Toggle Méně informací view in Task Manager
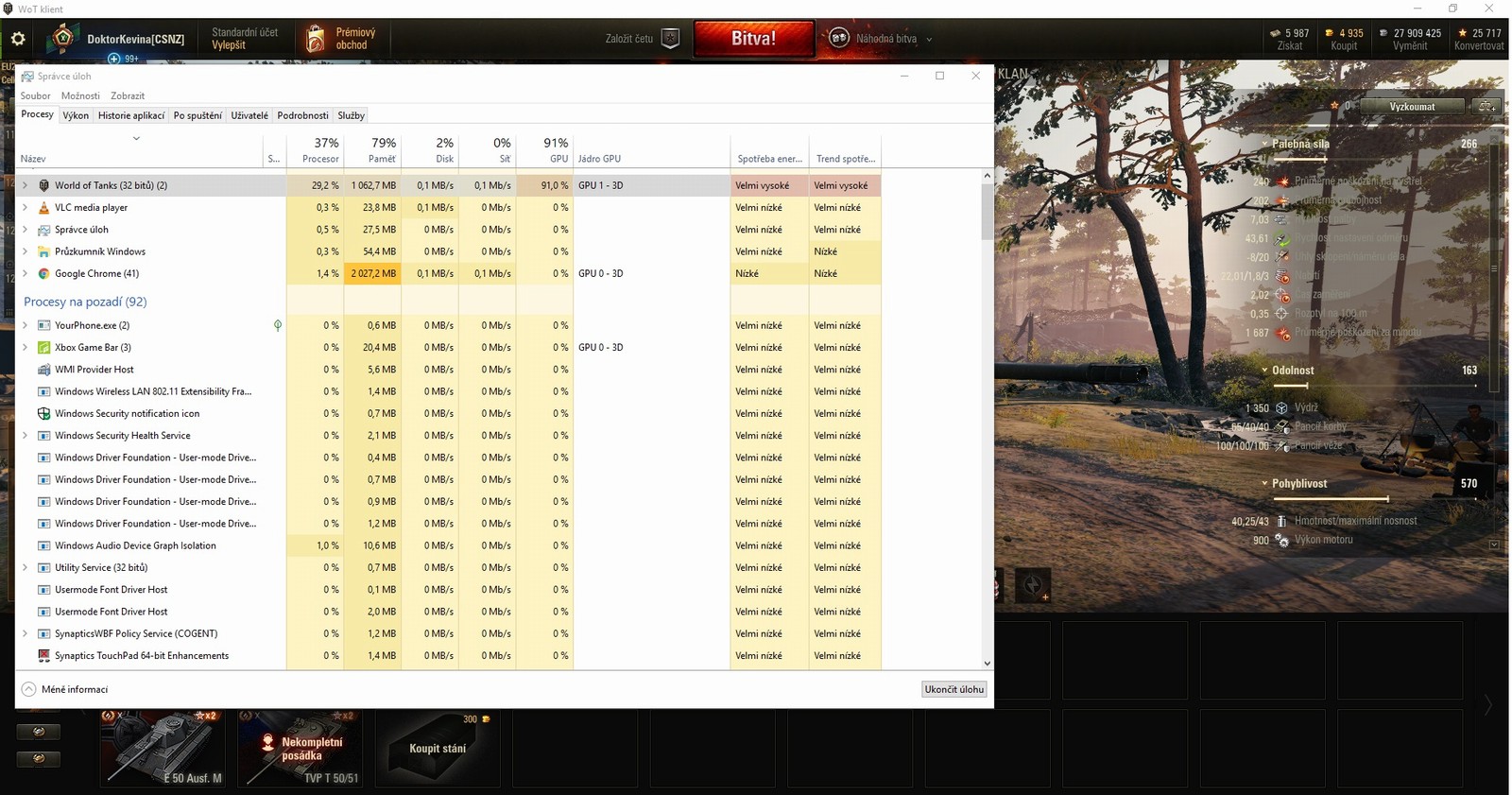The width and height of the screenshot is (1512, 795). (x=29, y=689)
